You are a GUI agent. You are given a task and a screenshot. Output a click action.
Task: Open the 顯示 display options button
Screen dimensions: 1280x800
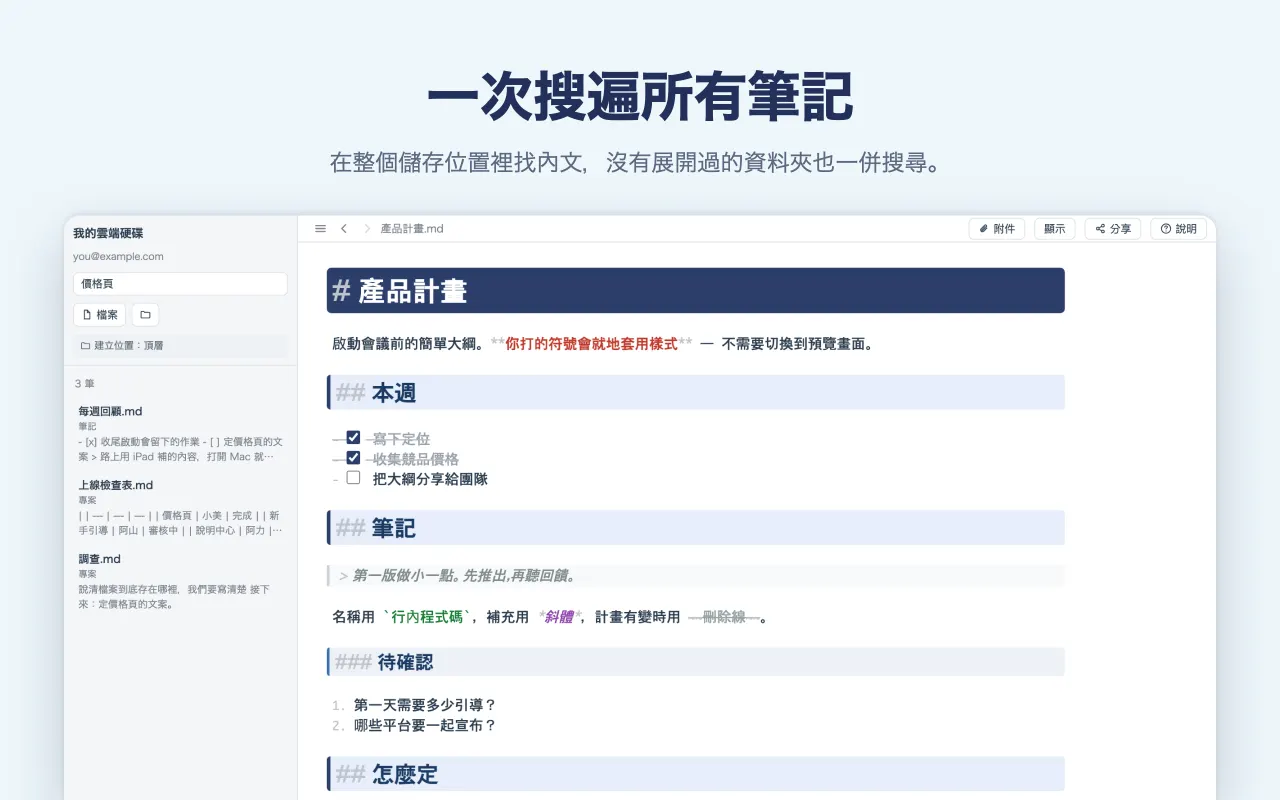(1055, 229)
